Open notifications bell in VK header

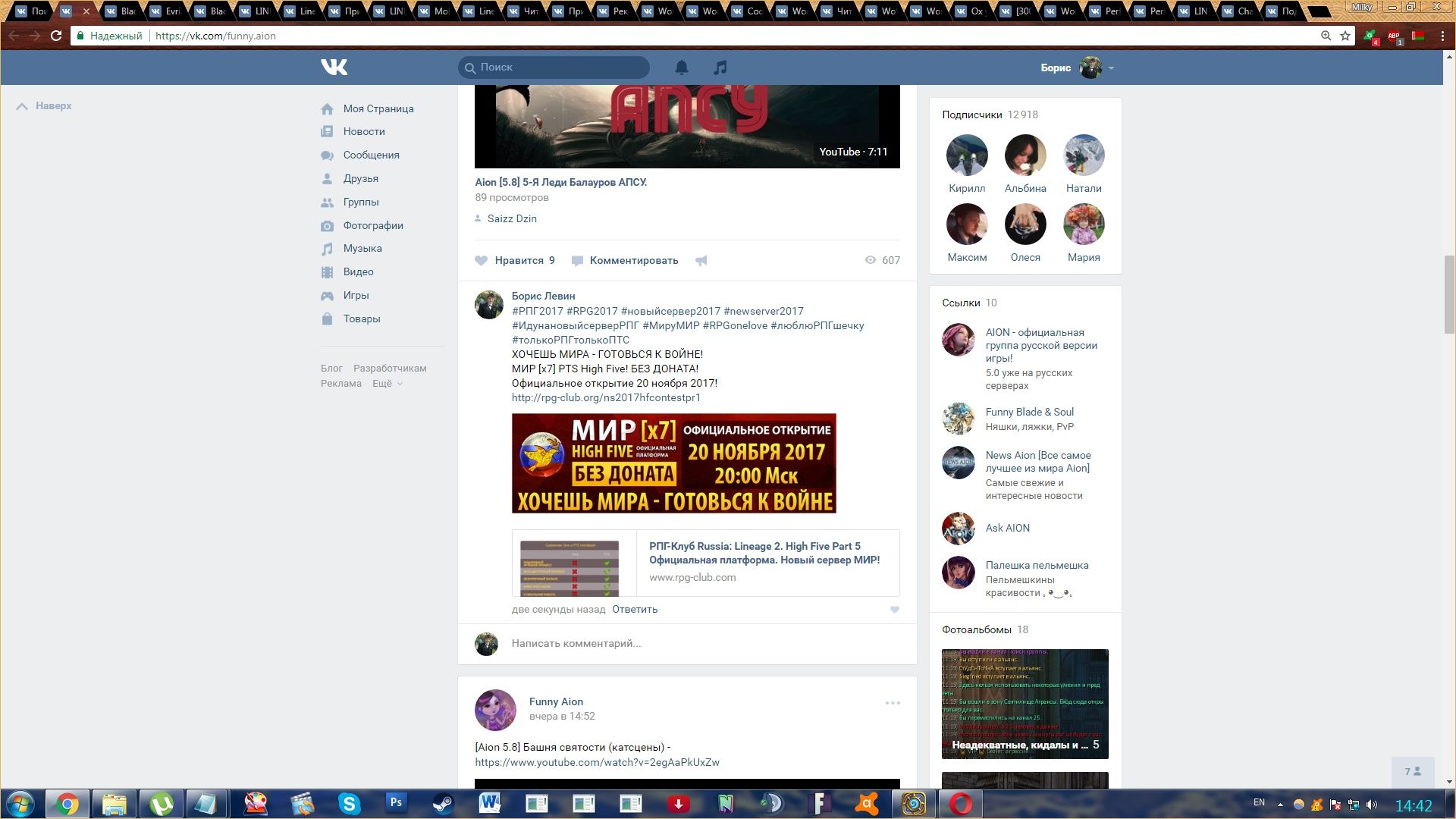[682, 67]
